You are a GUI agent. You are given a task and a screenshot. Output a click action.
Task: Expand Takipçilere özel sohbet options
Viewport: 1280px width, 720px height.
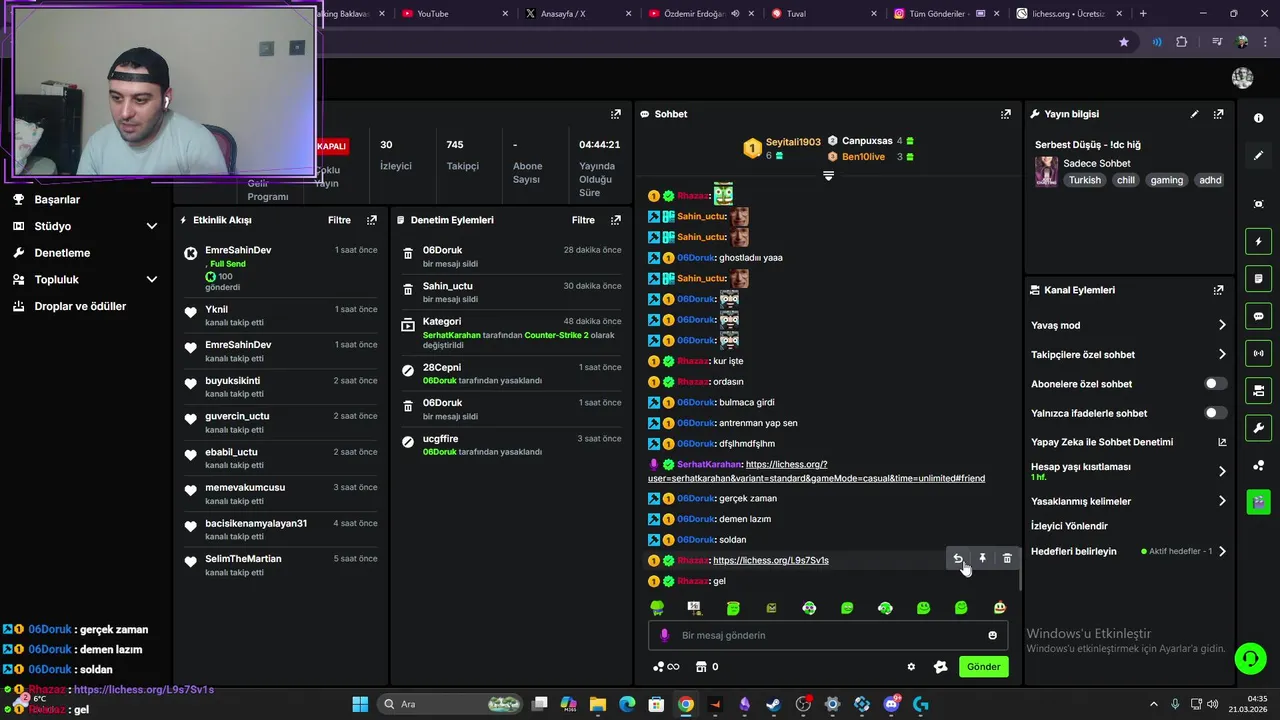click(x=1222, y=354)
